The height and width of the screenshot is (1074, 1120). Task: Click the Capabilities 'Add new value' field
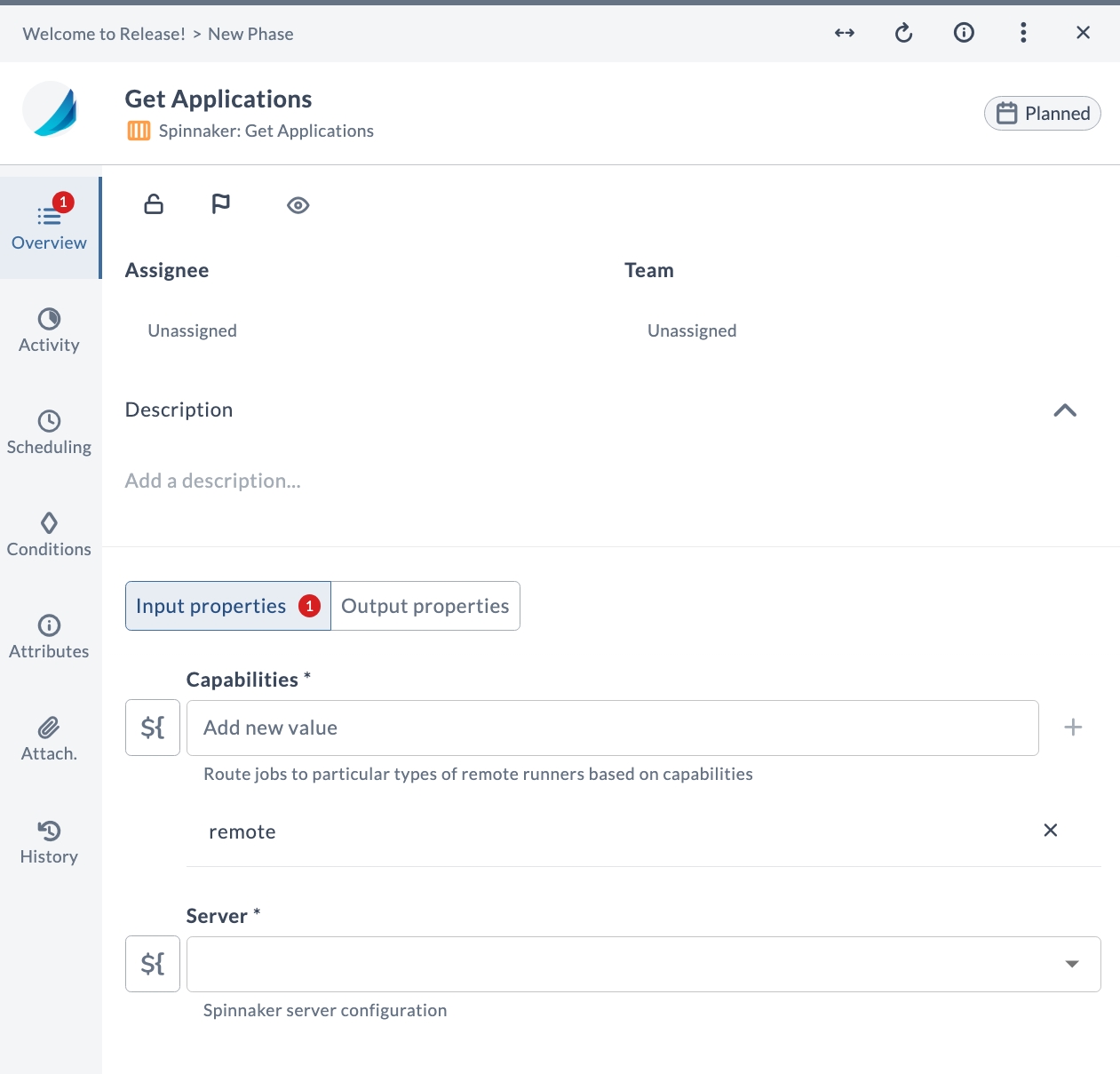click(611, 728)
